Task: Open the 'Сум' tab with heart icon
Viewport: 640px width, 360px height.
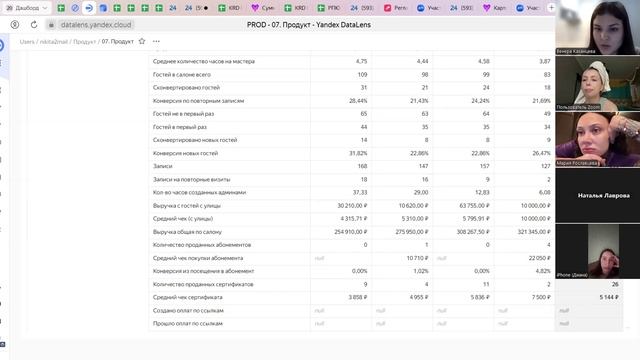Action: (x=263, y=8)
